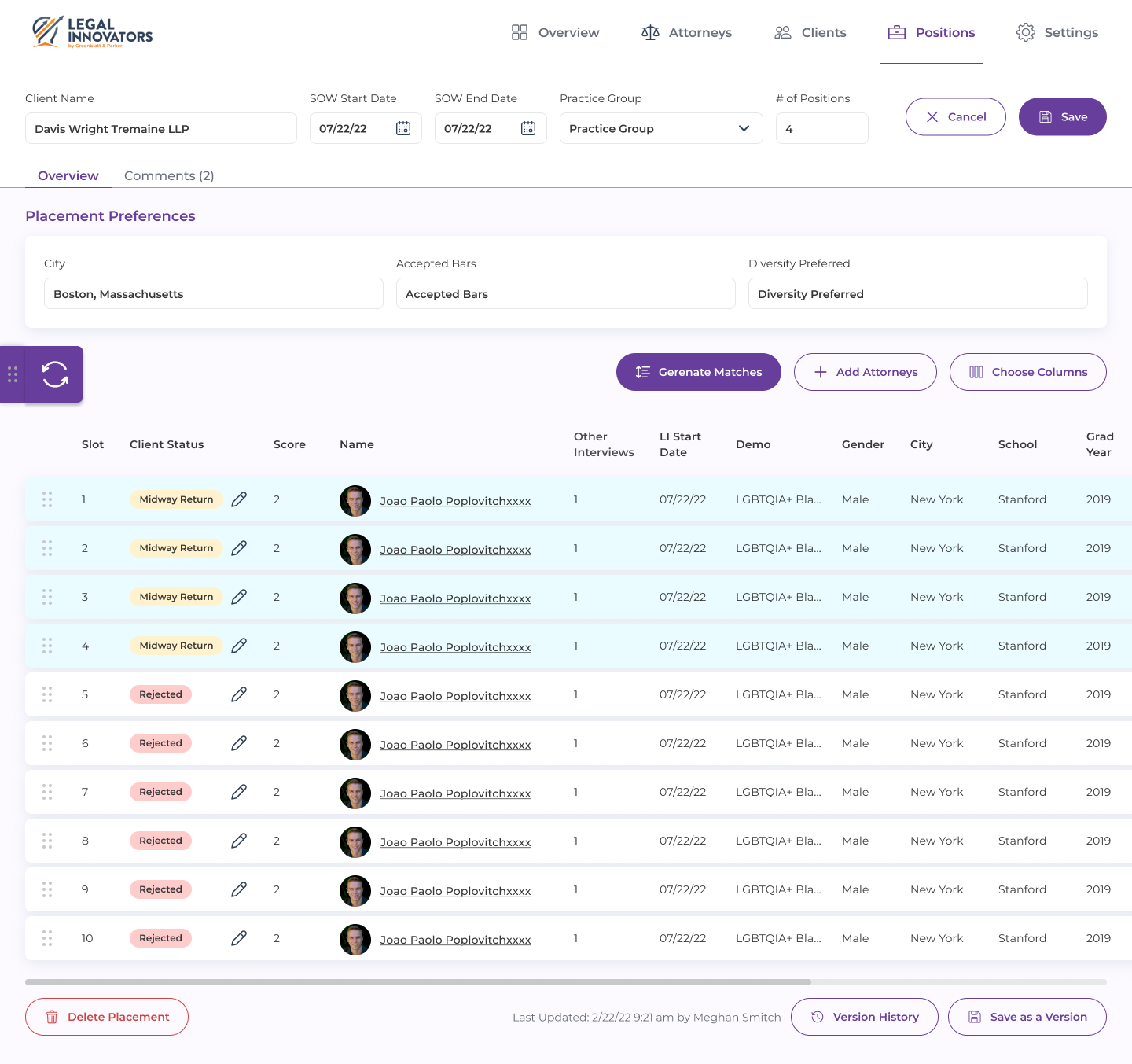
Task: Open the Attorneys section via scales icon
Action: 650,32
